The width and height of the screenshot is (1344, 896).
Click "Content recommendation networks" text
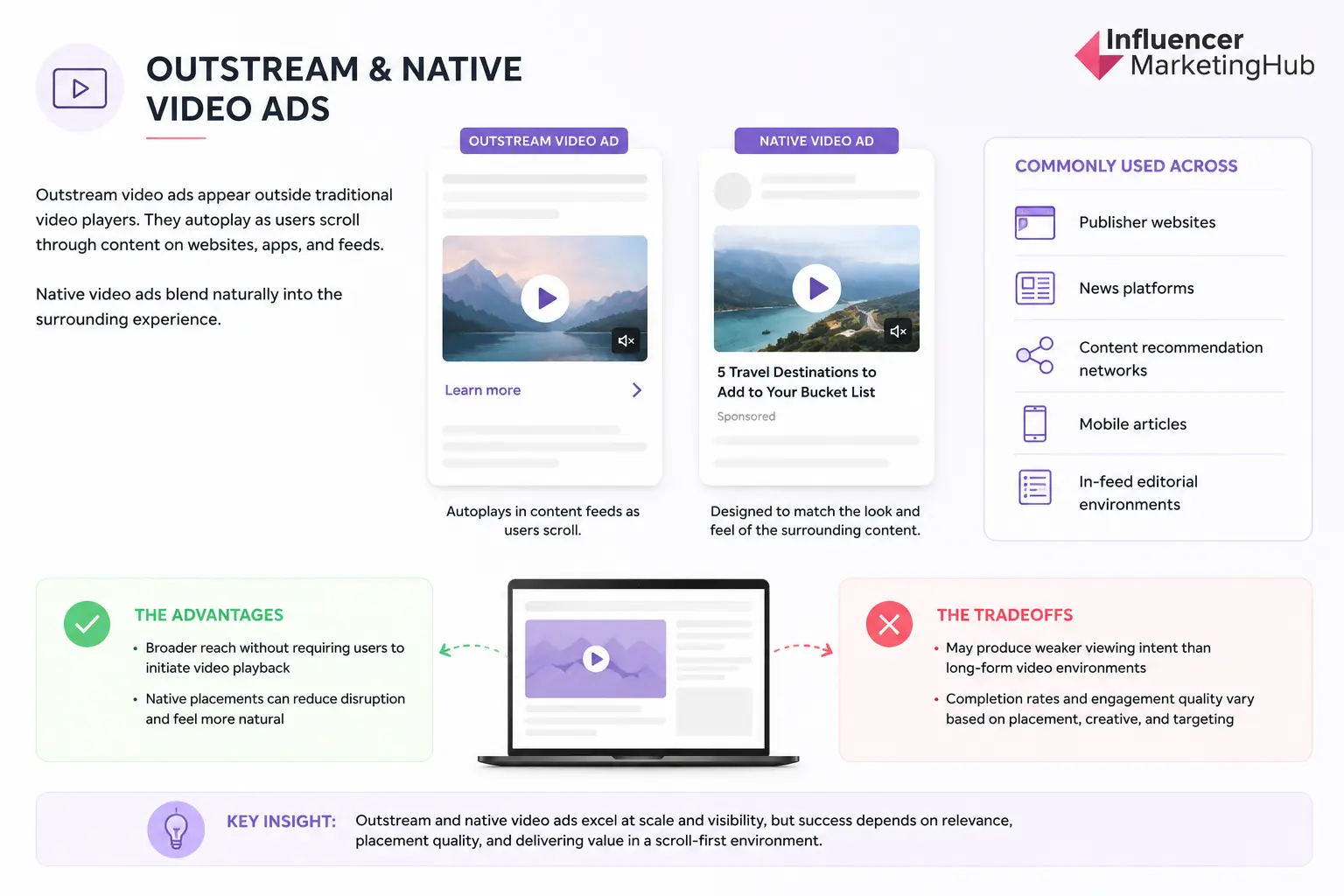[1171, 359]
